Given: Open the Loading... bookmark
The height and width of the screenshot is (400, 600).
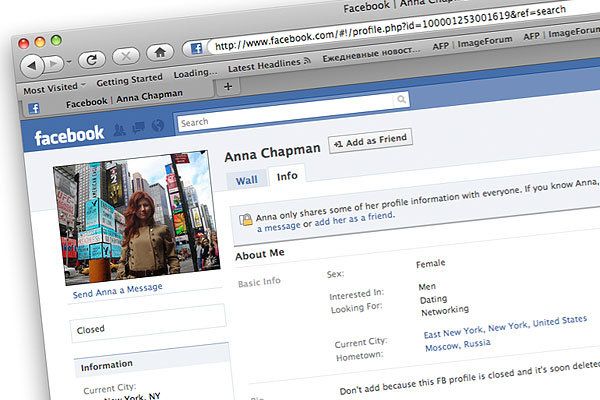Looking at the screenshot, I should [196, 73].
